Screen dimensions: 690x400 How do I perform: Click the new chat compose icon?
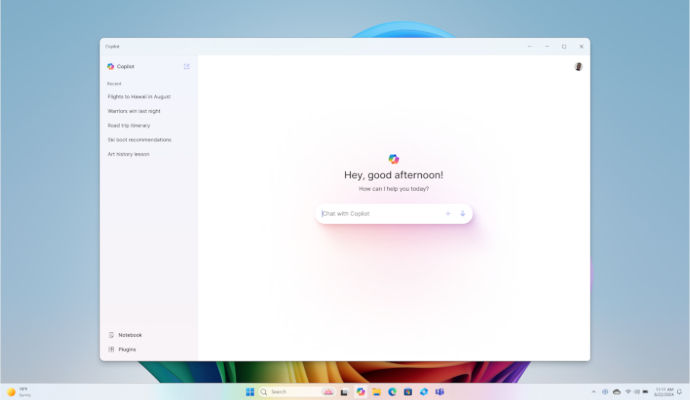tap(186, 66)
